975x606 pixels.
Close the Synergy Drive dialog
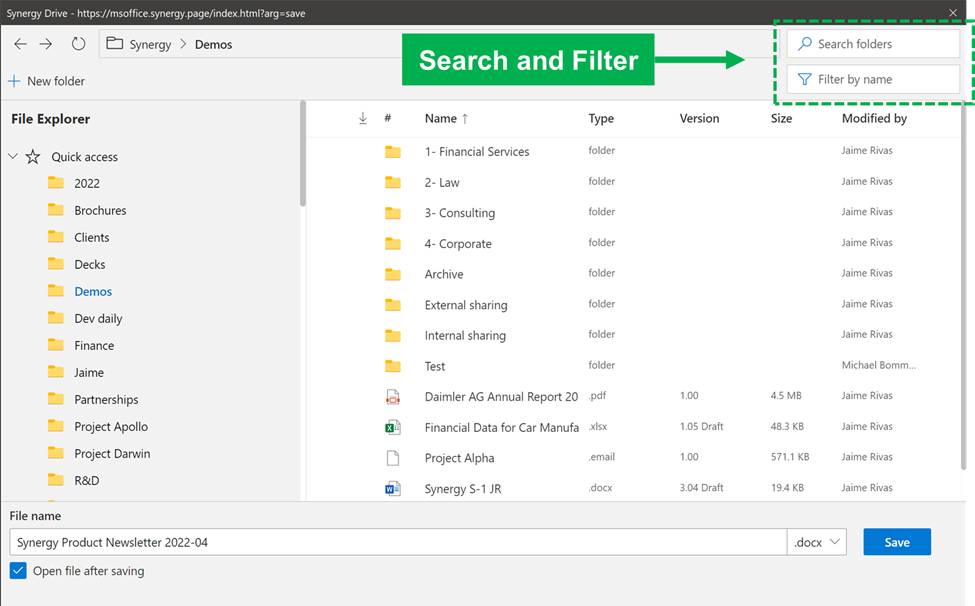[953, 12]
